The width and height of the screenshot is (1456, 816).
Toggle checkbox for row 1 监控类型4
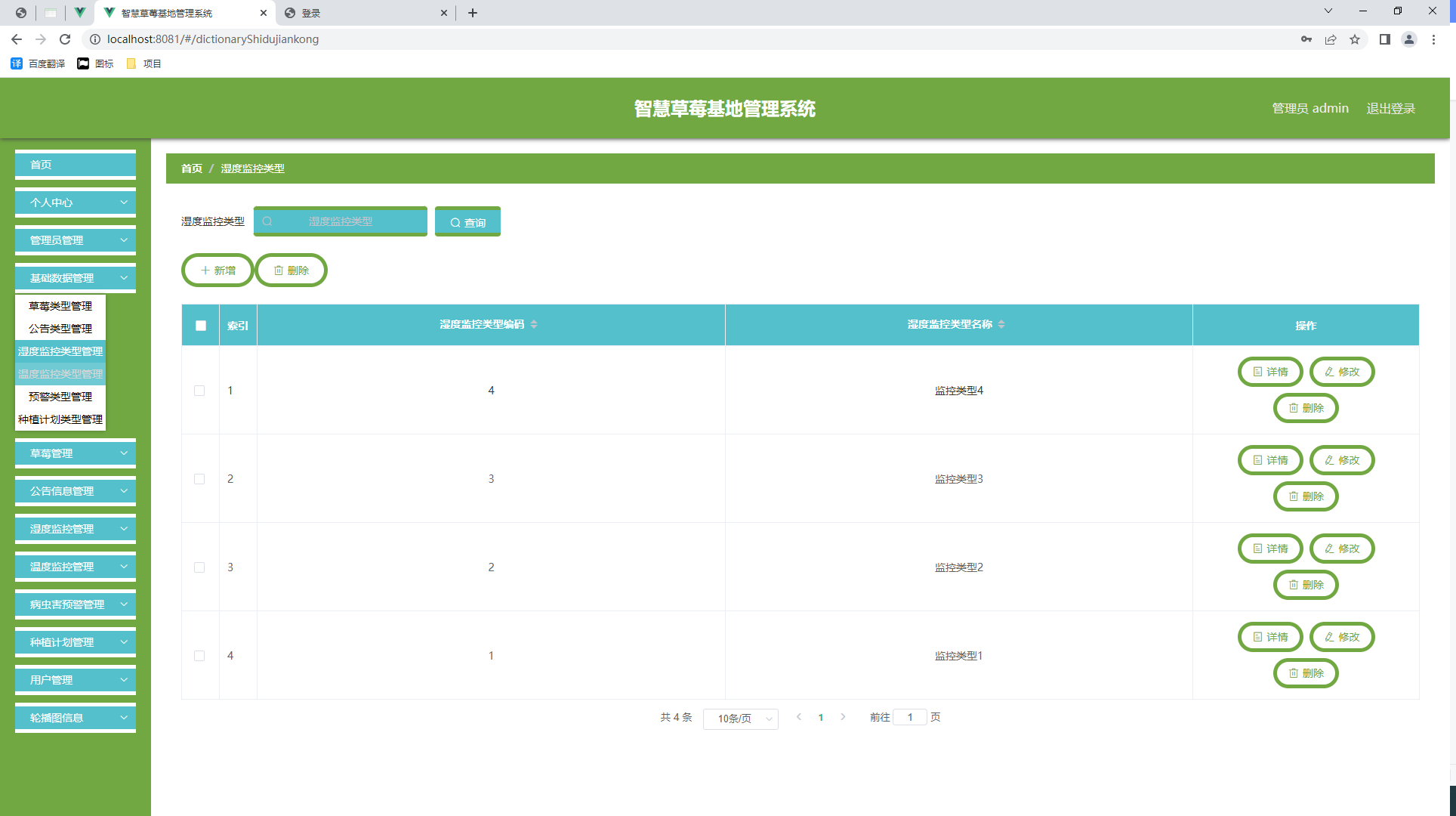200,388
